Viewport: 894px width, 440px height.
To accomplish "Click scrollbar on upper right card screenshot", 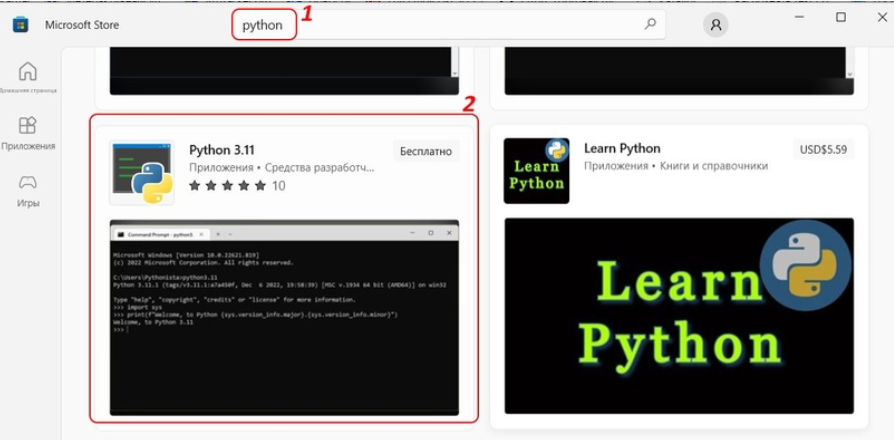I will click(850, 62).
